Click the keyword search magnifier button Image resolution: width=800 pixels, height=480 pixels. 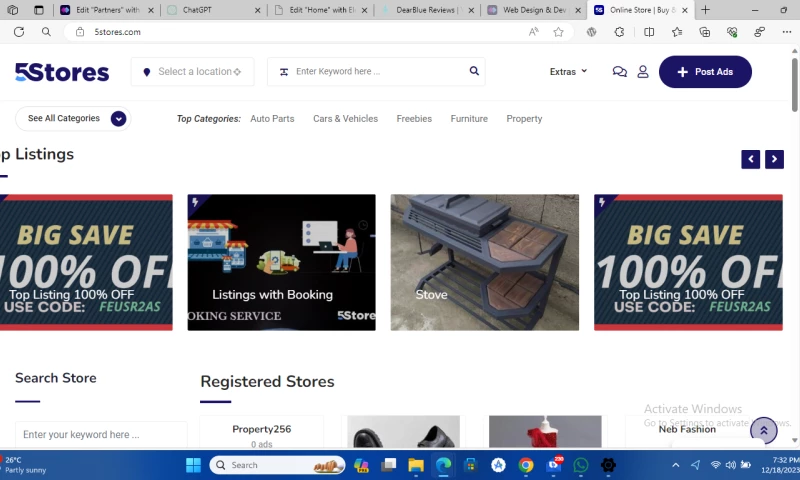point(474,71)
